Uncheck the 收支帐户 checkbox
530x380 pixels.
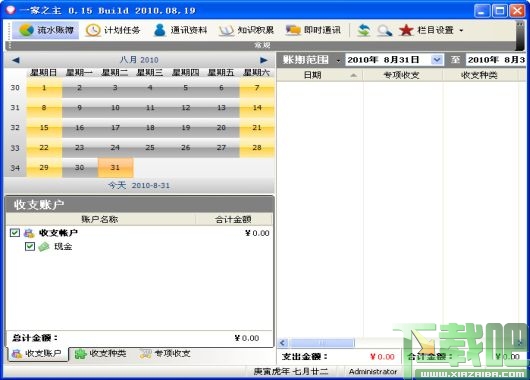click(15, 233)
